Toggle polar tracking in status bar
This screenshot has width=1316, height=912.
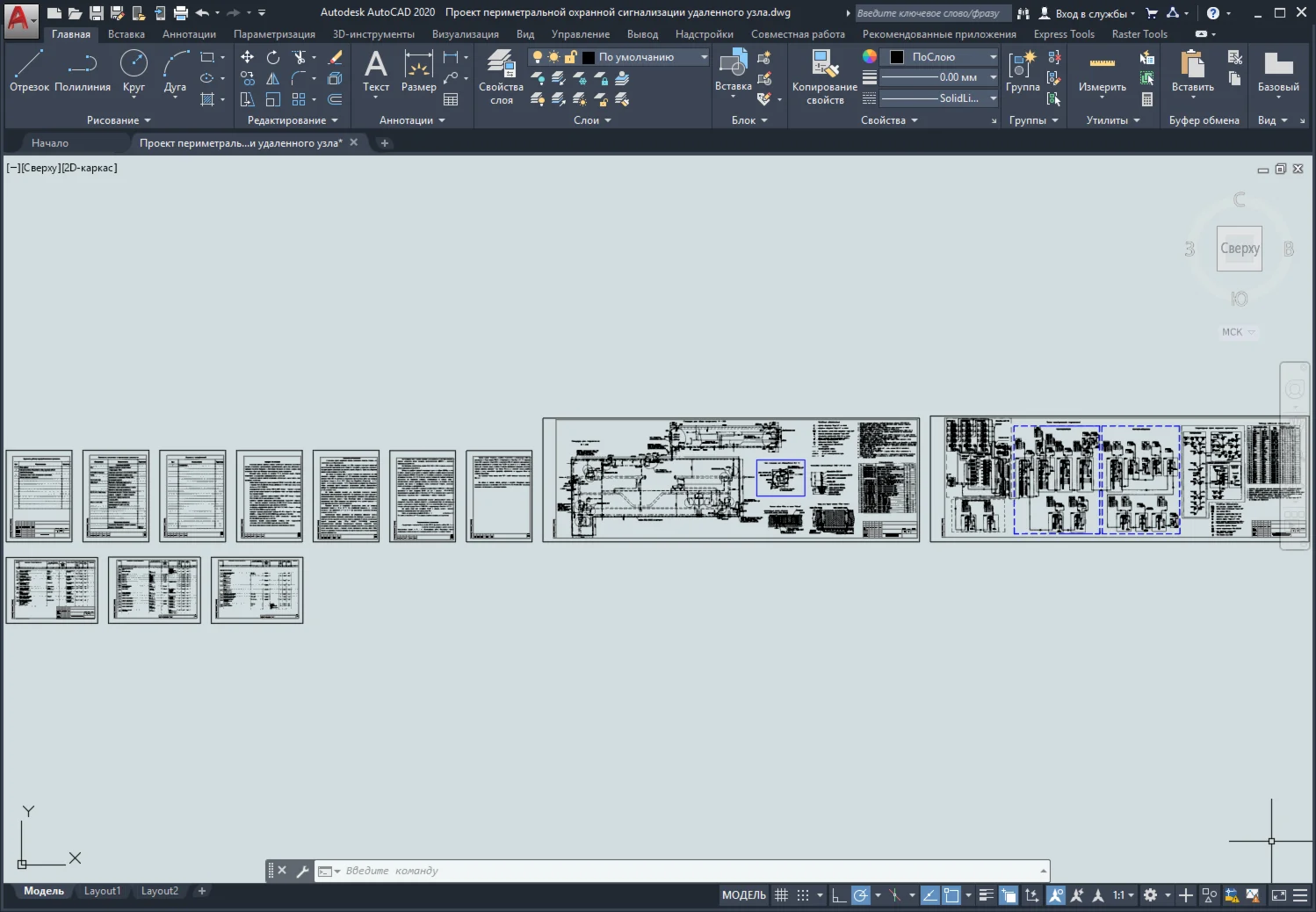pyautogui.click(x=861, y=895)
